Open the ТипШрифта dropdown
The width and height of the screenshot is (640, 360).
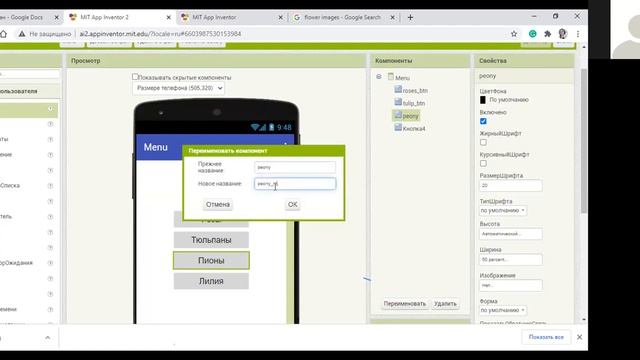tap(503, 211)
